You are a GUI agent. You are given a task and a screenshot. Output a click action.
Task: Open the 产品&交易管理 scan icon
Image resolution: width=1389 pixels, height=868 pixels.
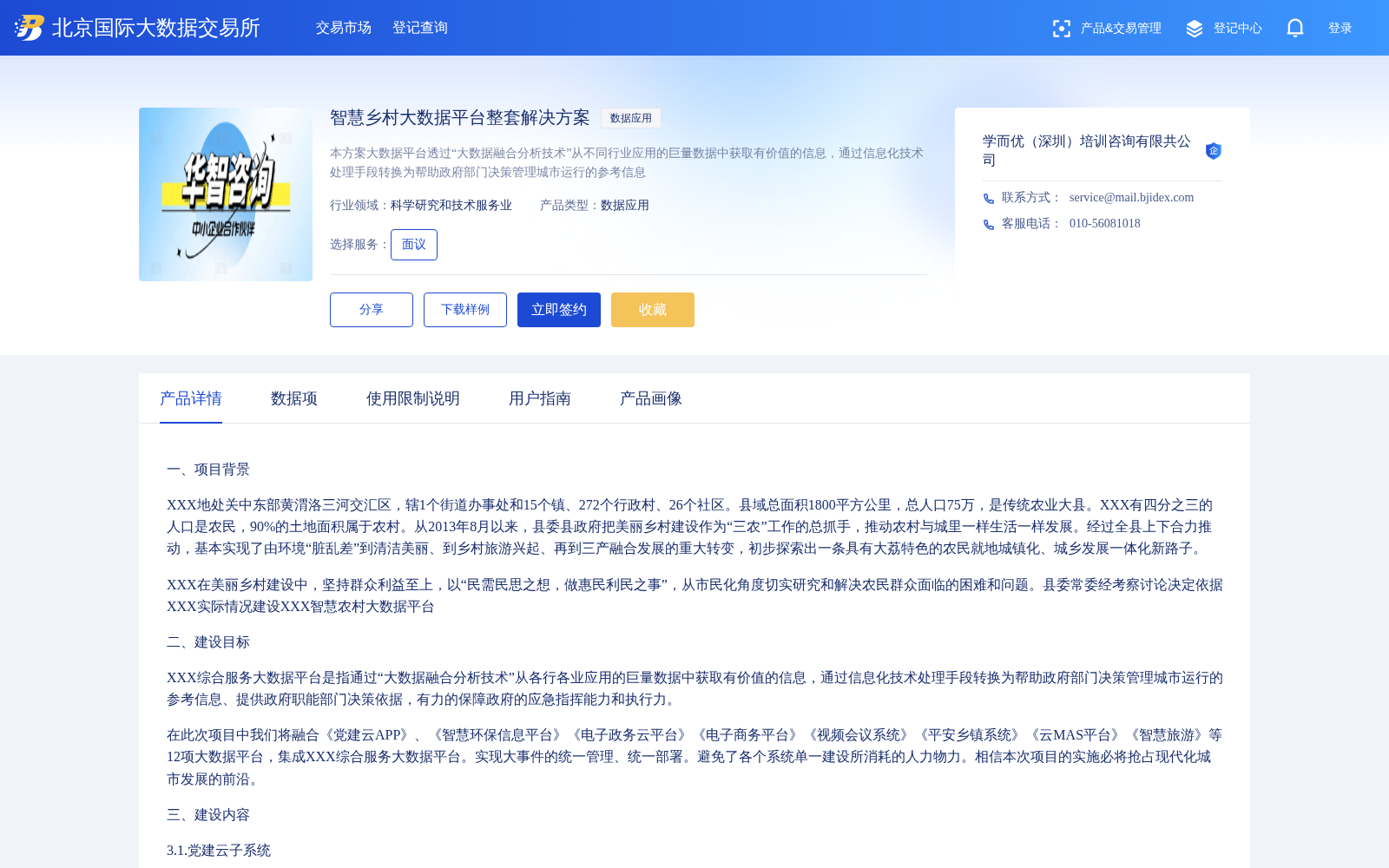coord(1061,29)
